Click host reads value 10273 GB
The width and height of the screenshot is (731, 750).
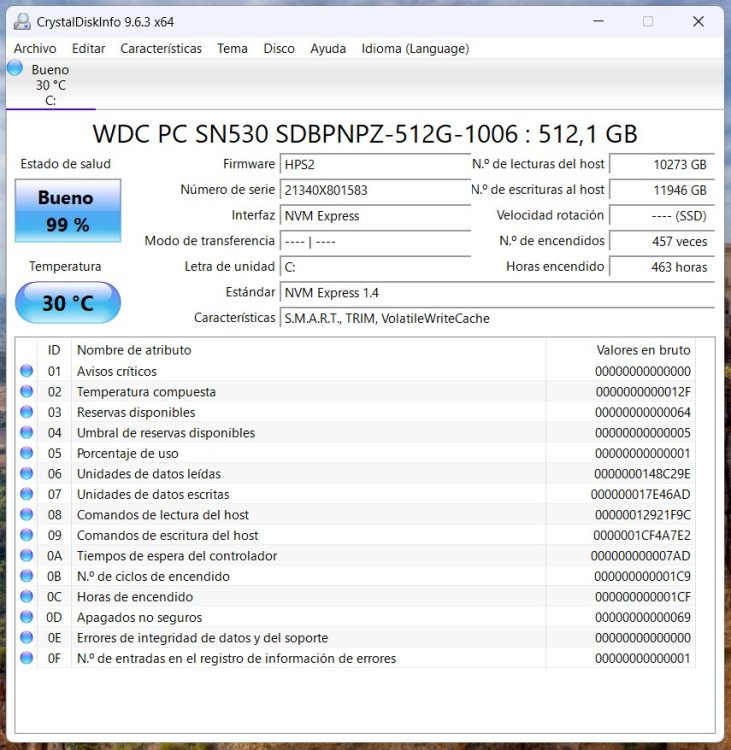click(662, 165)
